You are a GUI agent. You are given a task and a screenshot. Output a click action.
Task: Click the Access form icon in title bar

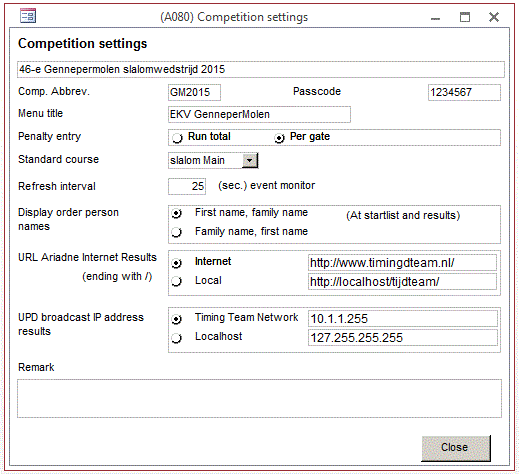(x=28, y=16)
